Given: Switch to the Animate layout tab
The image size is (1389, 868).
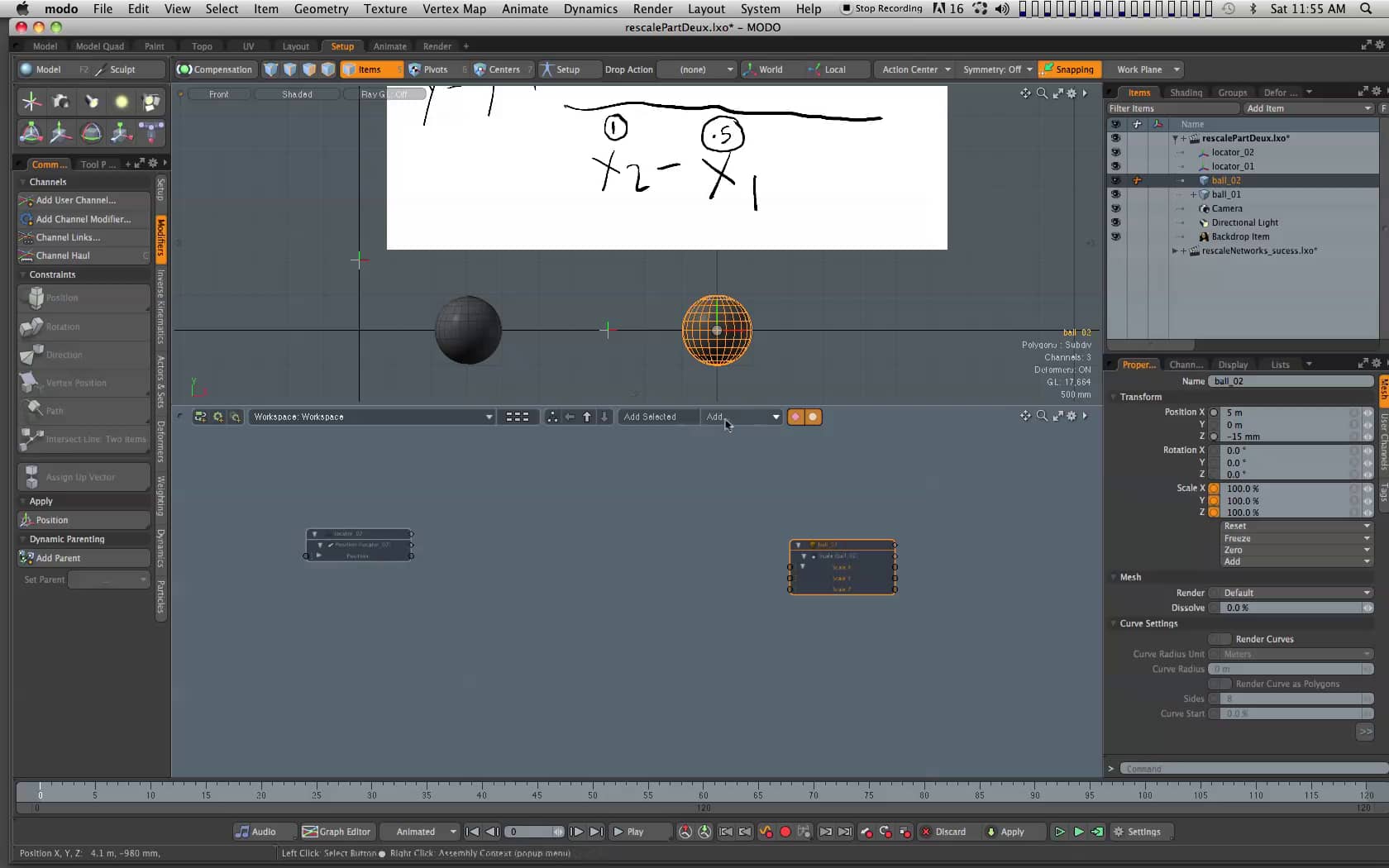Looking at the screenshot, I should click(389, 46).
